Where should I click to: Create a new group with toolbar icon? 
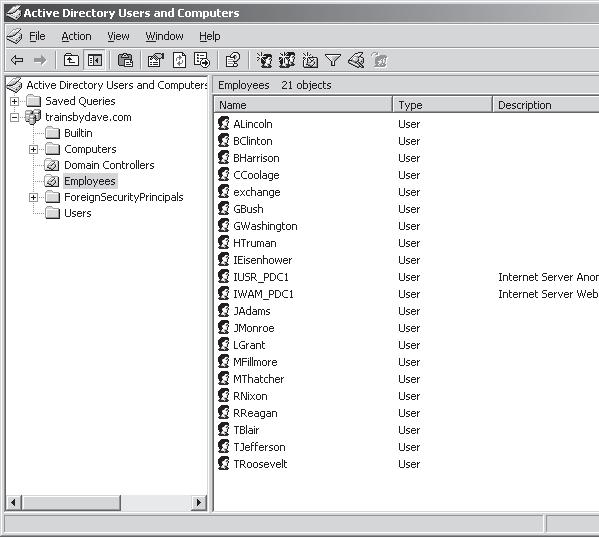[x=287, y=60]
